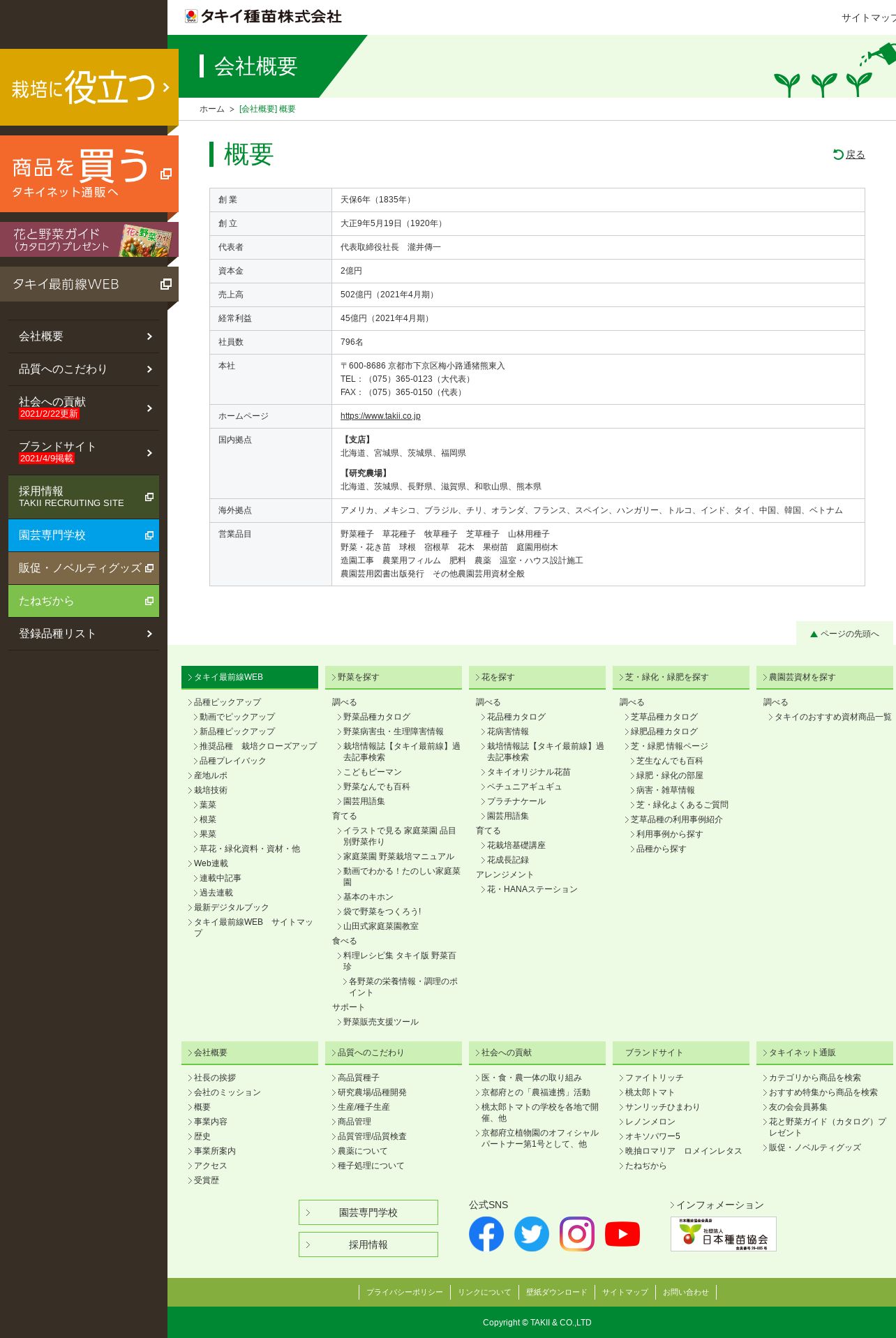896x1338 pixels.
Task: Select the 796名 employee count text
Action: [x=352, y=342]
